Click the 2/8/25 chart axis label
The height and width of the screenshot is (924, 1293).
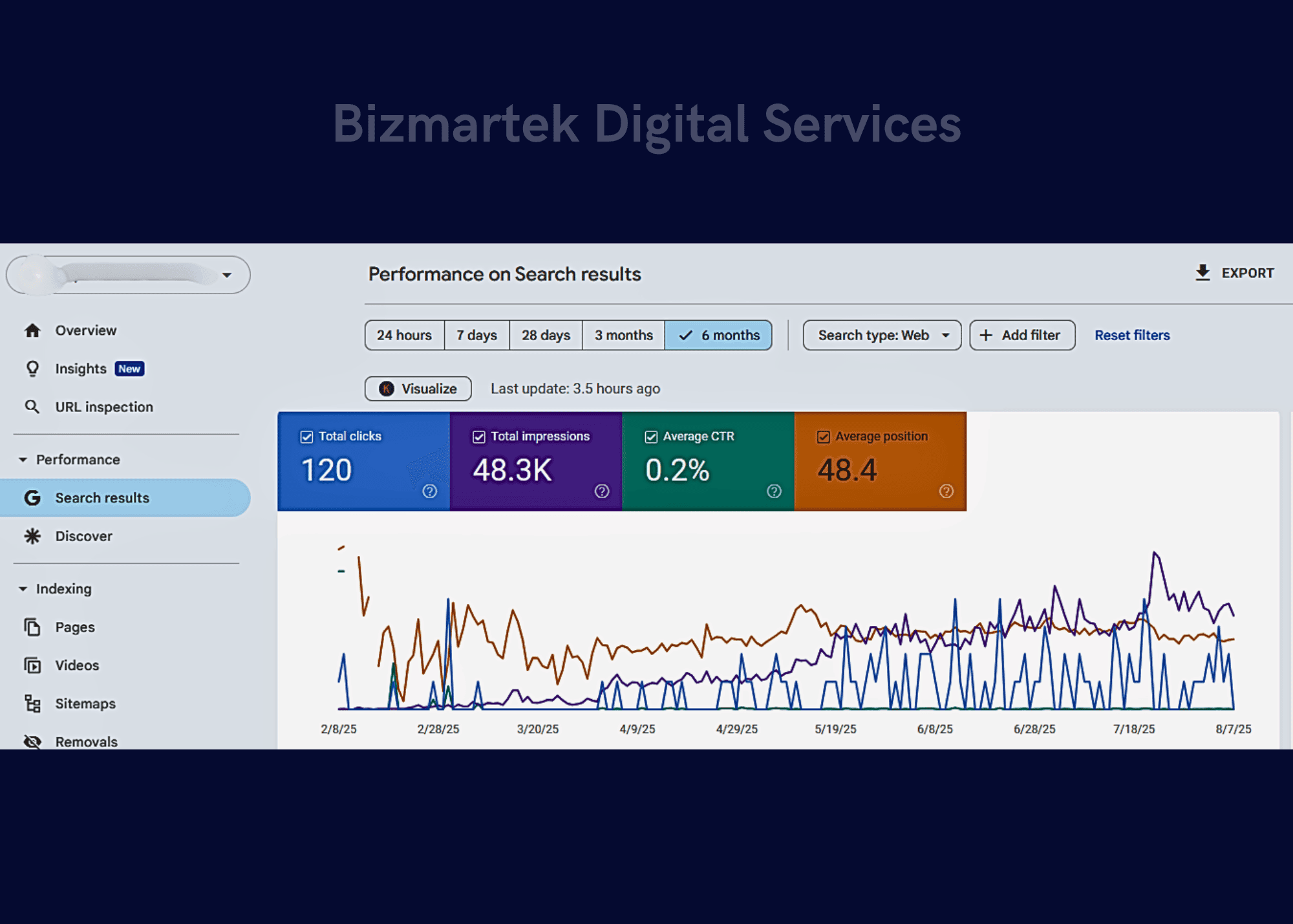(339, 729)
